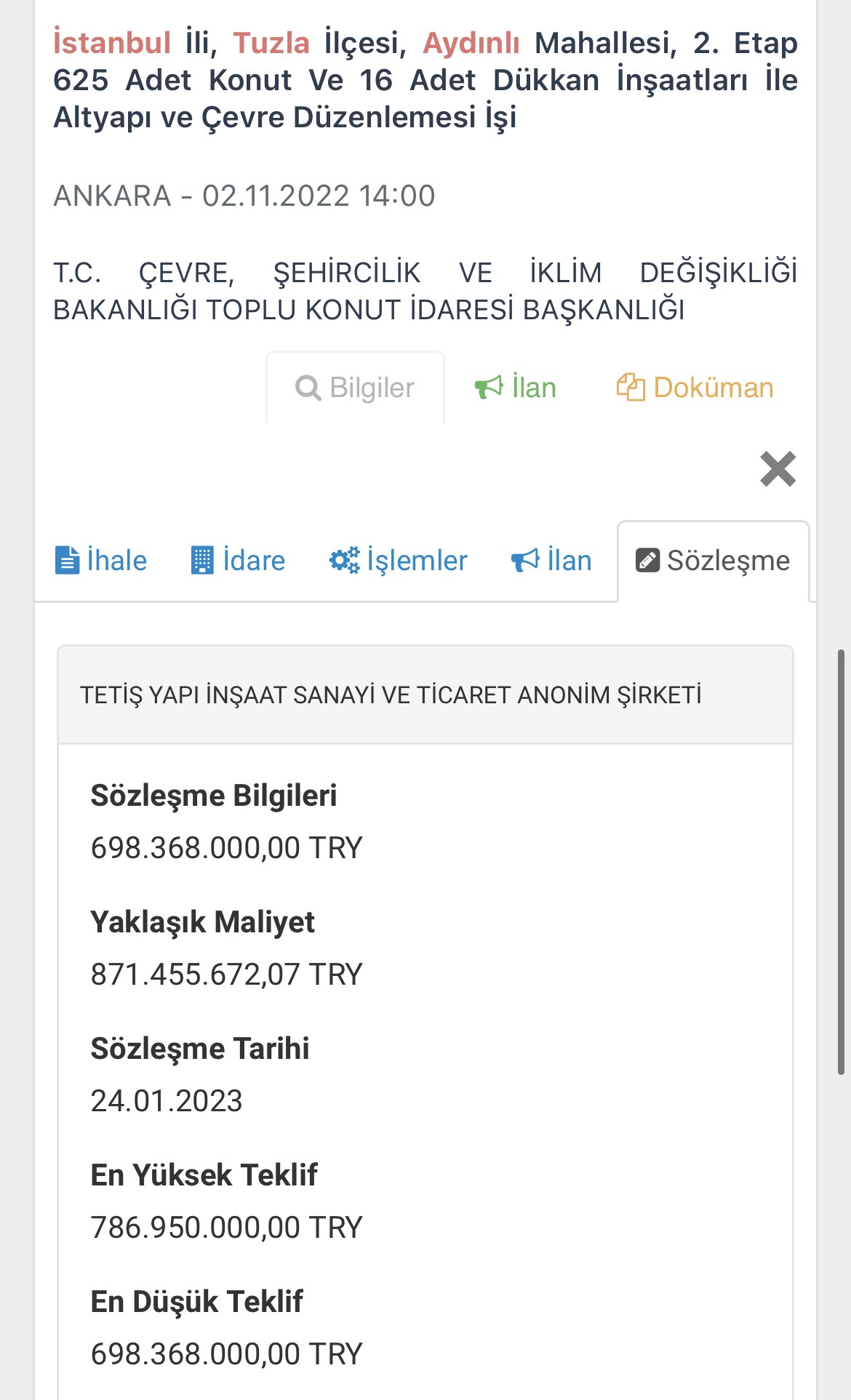Click the İstanbul link in title

click(112, 43)
